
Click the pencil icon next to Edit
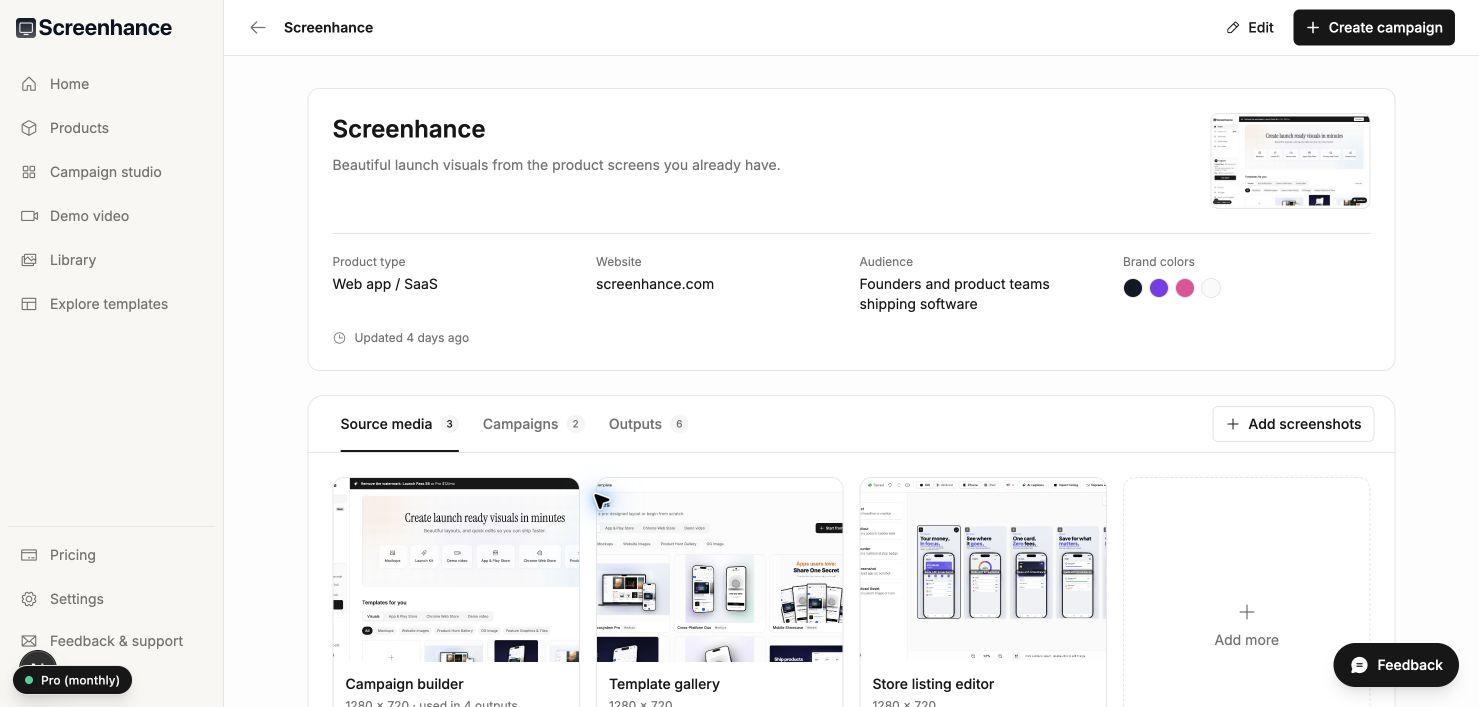pyautogui.click(x=1233, y=27)
